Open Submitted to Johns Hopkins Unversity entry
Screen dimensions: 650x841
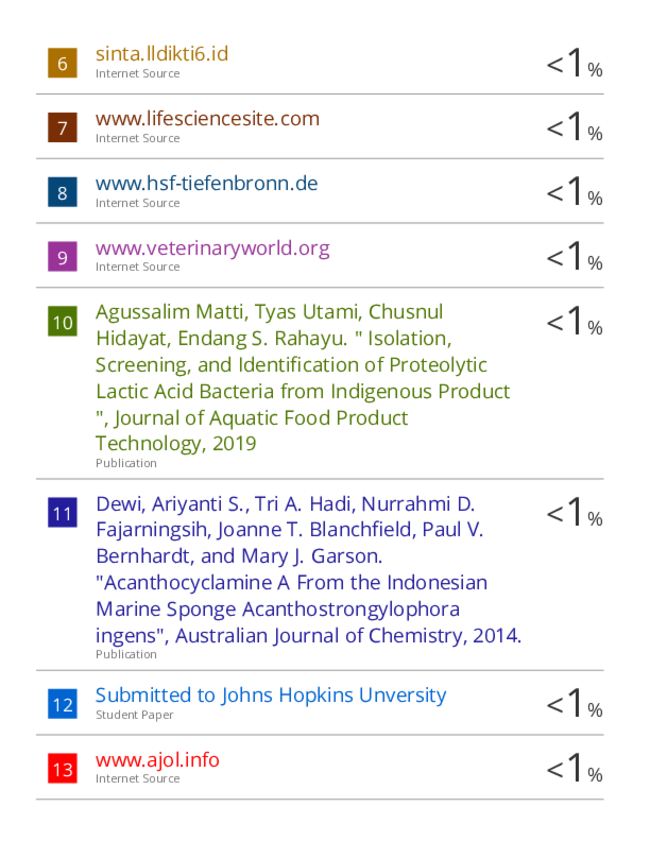coord(271,695)
